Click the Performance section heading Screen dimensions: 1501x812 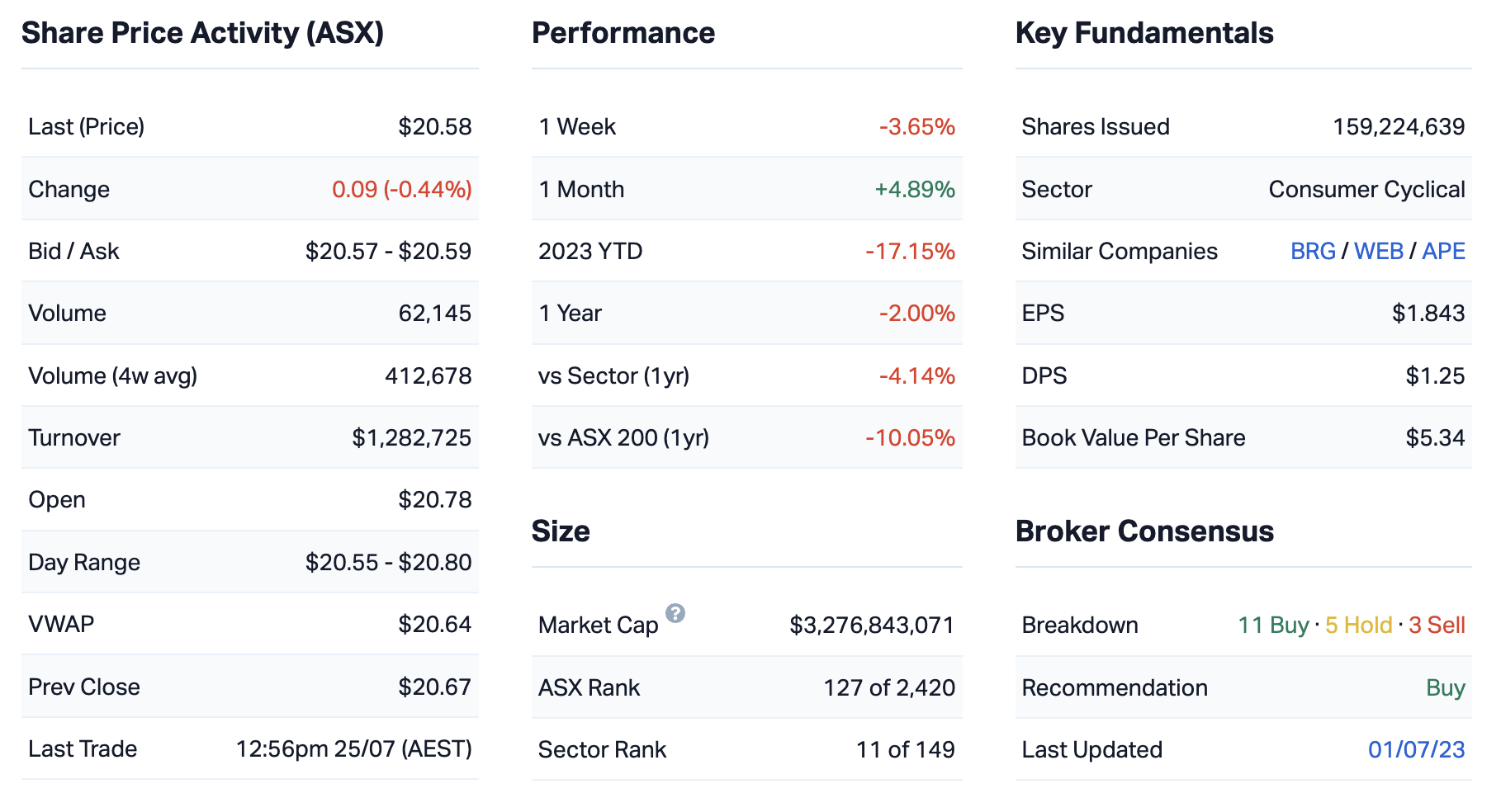(x=623, y=33)
